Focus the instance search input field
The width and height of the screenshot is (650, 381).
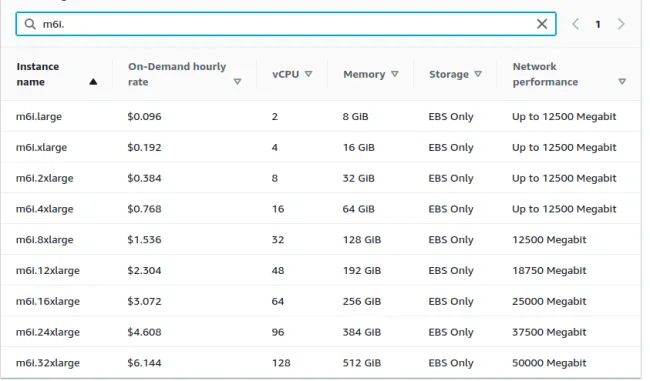pos(286,24)
